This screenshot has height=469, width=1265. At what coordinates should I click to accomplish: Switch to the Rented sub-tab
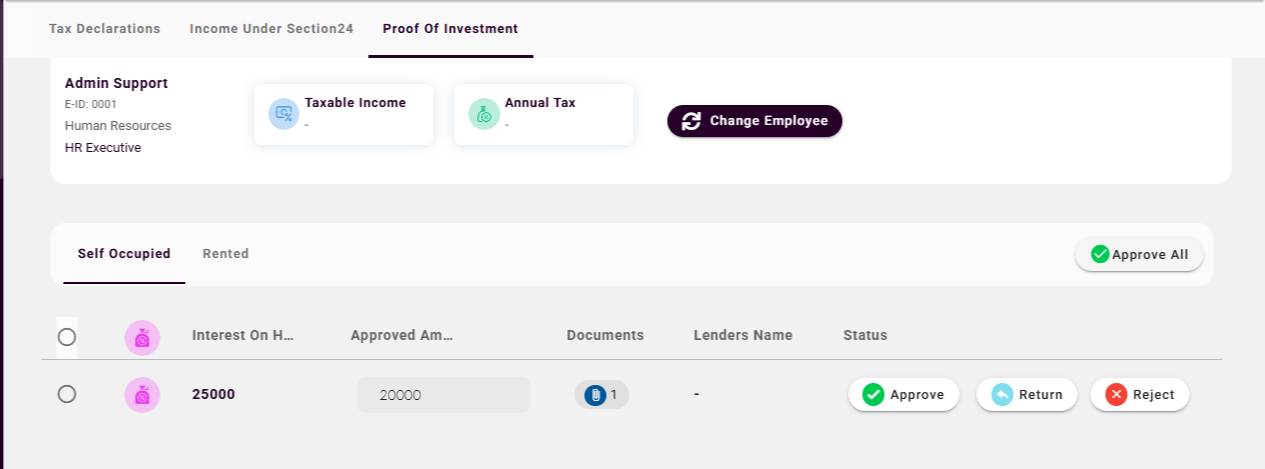226,254
